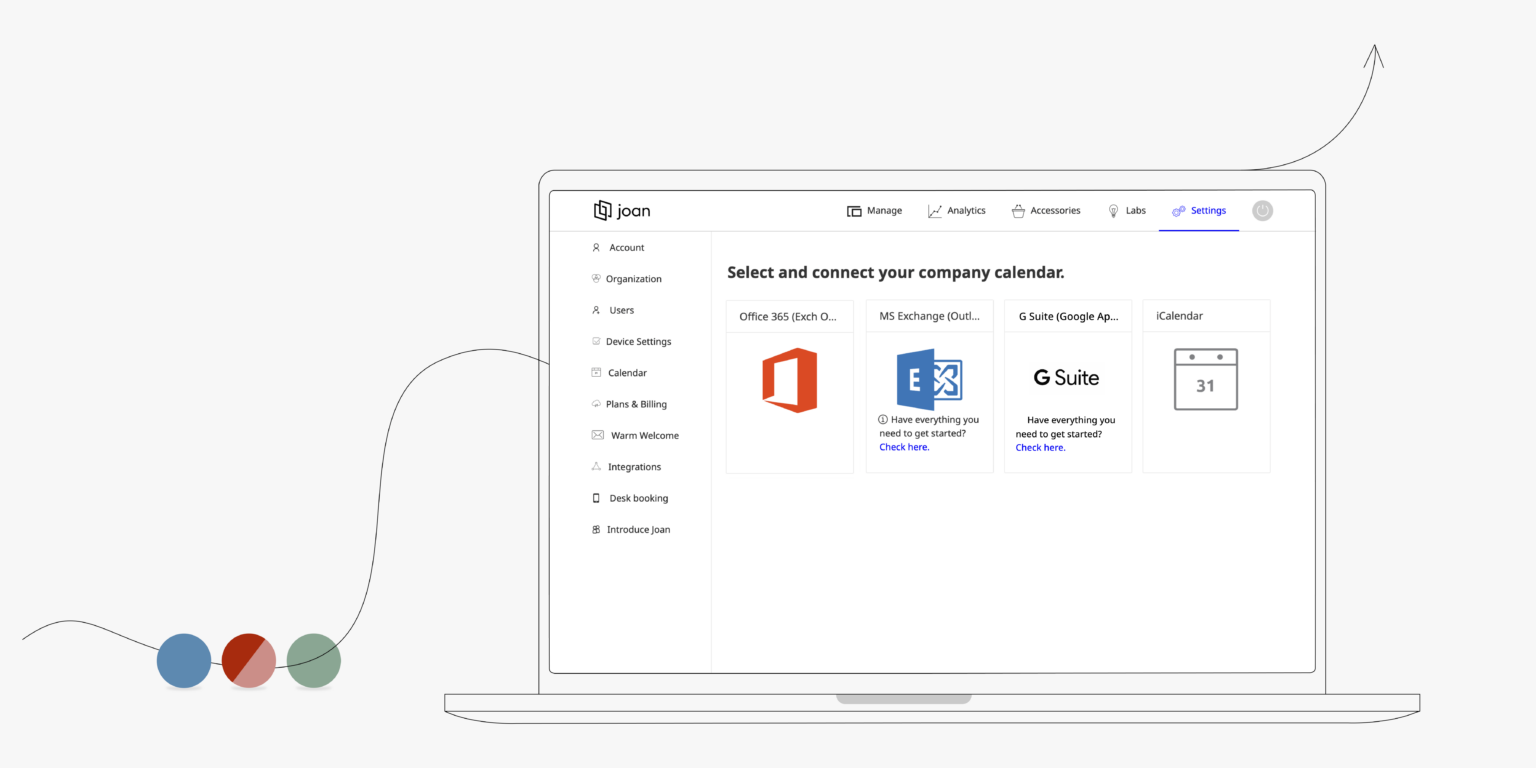
Task: Switch to the Settings tab
Action: pyautogui.click(x=1199, y=211)
